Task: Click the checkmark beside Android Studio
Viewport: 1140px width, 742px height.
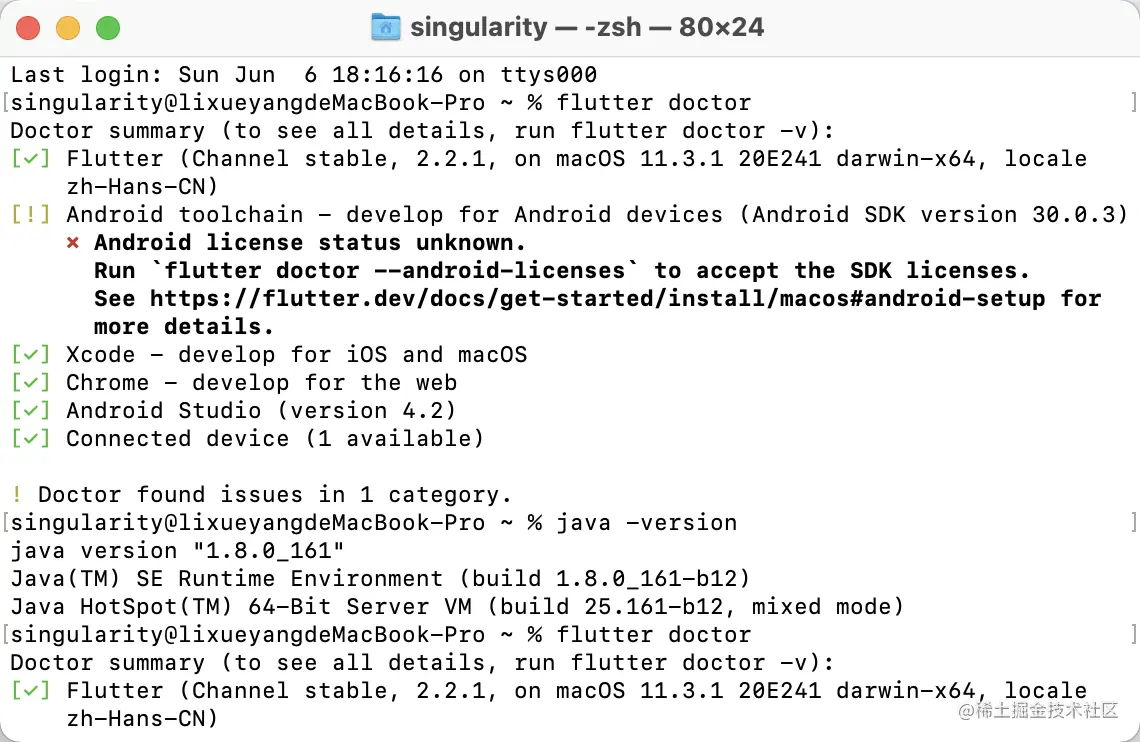Action: tap(33, 410)
